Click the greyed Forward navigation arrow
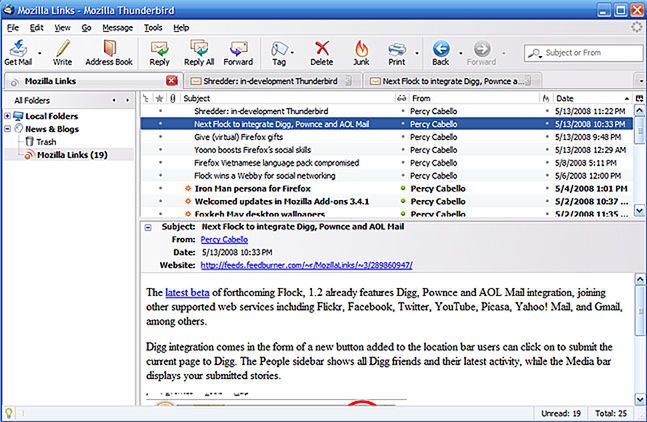This screenshot has width=647, height=422. [x=482, y=53]
